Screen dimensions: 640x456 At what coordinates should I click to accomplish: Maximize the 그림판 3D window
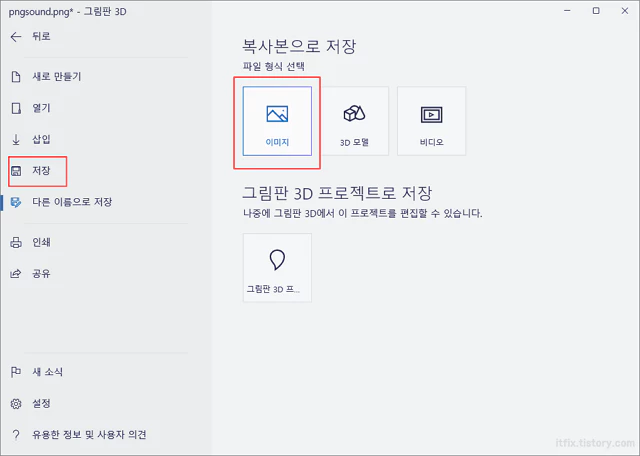596,11
